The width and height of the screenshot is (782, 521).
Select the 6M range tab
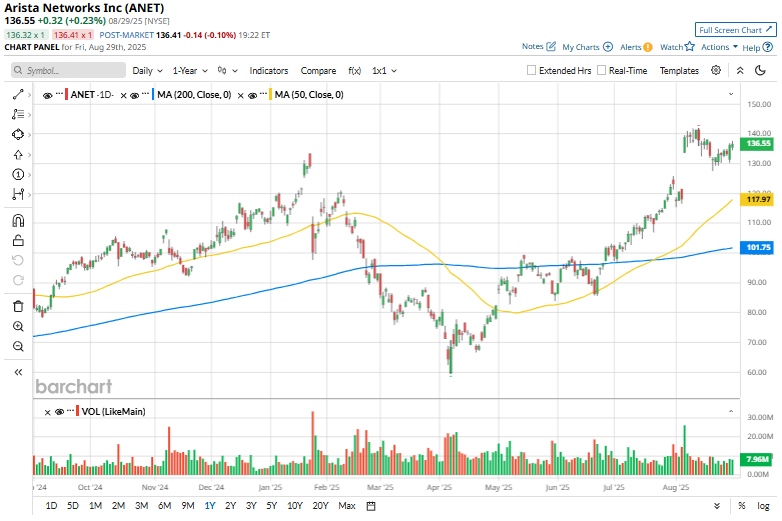point(165,506)
